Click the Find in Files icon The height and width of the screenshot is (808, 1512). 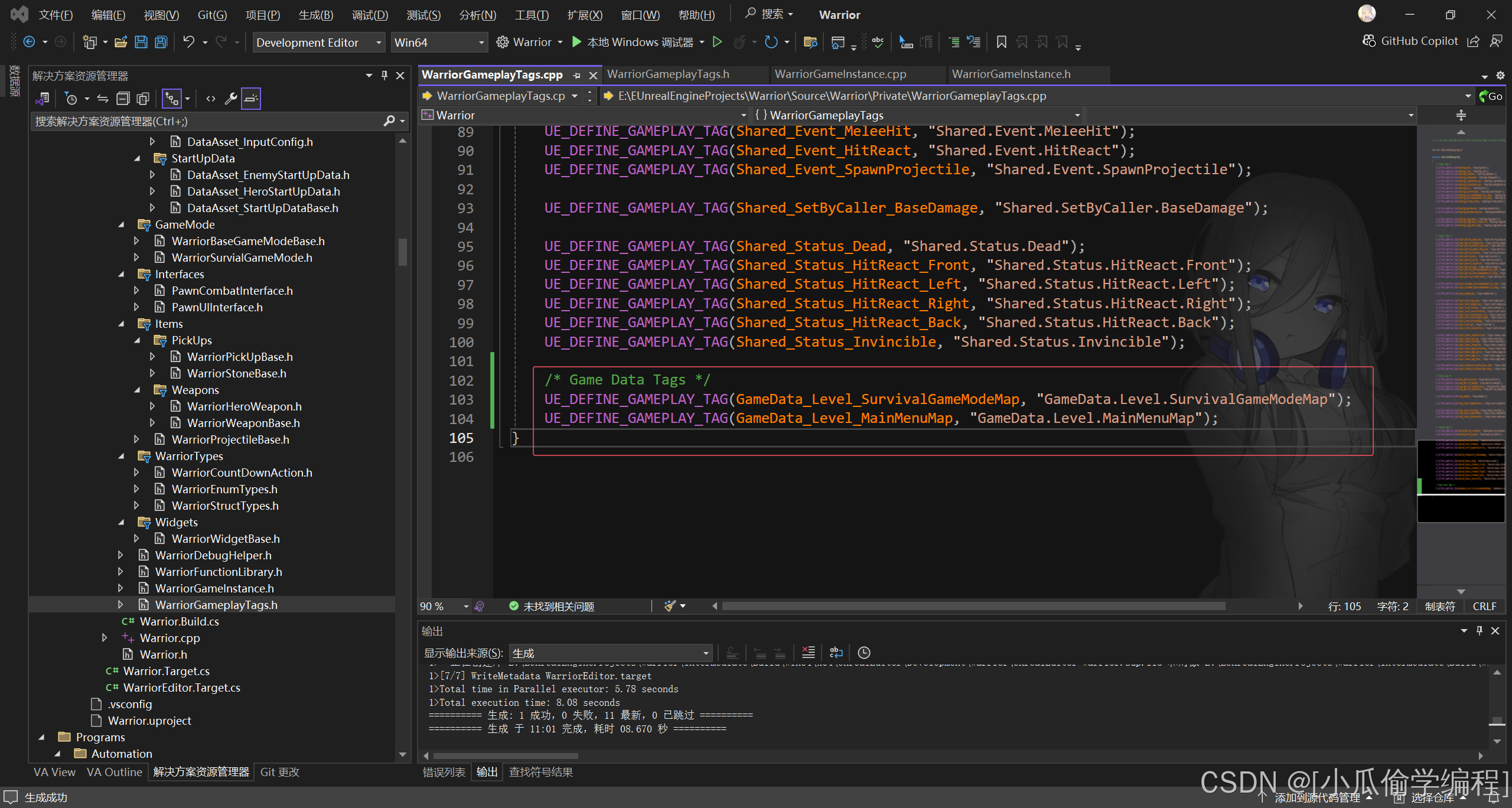[810, 42]
